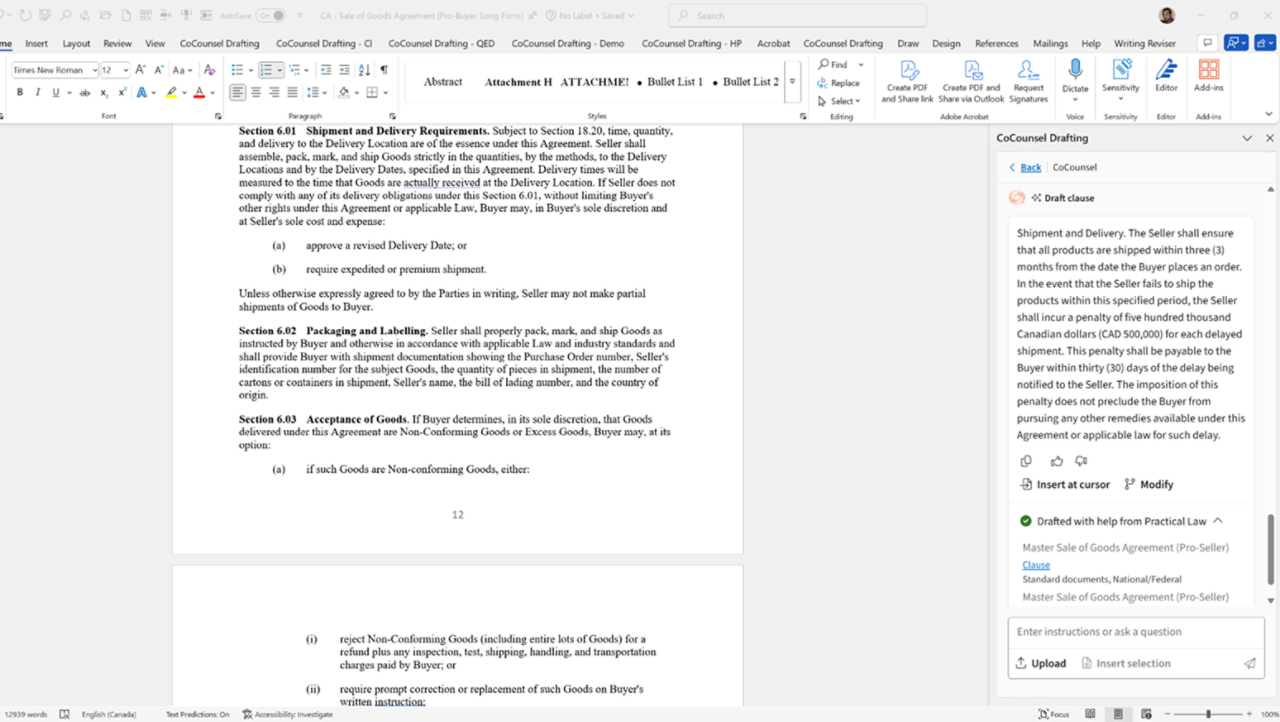Sort paragraphs A to Z
Screen dimensions: 1280x722
(x=364, y=70)
